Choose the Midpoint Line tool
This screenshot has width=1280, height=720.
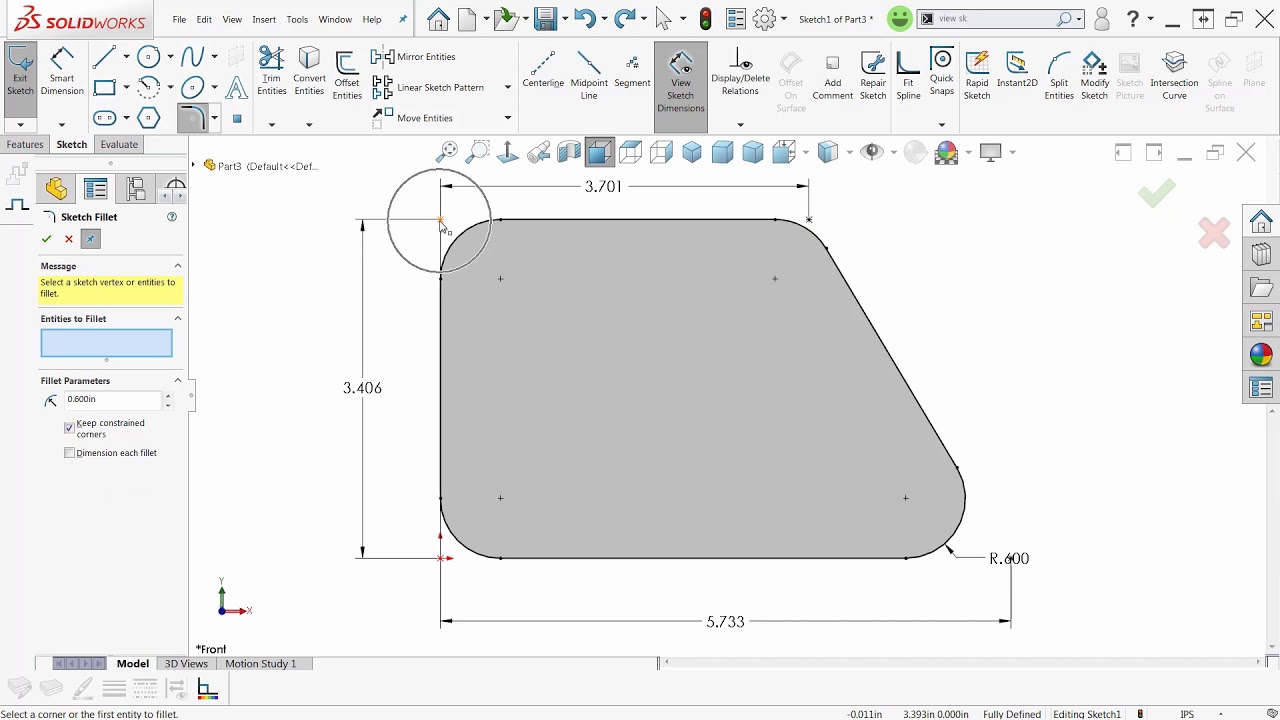pyautogui.click(x=589, y=75)
